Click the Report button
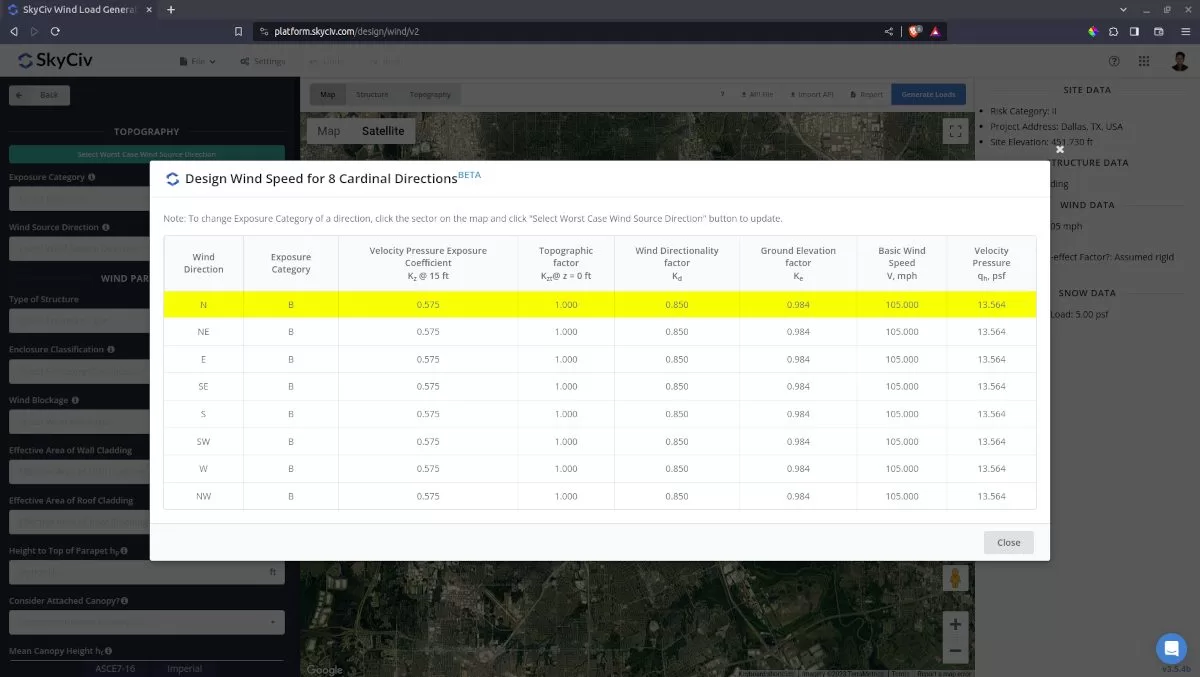Image resolution: width=1200 pixels, height=677 pixels. [x=866, y=95]
